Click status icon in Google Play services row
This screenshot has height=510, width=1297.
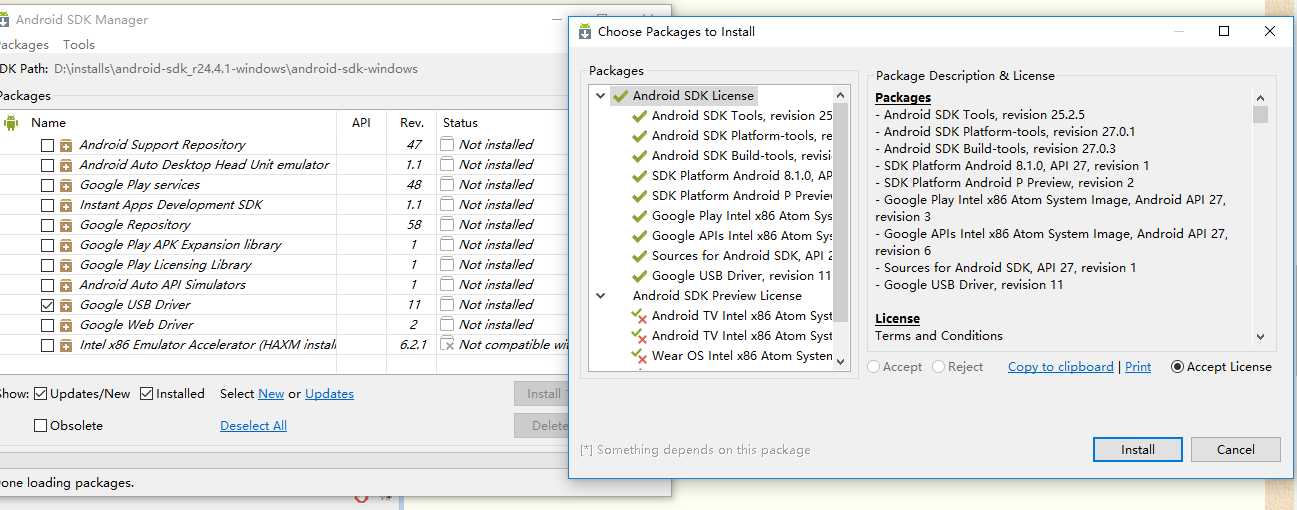[x=447, y=185]
